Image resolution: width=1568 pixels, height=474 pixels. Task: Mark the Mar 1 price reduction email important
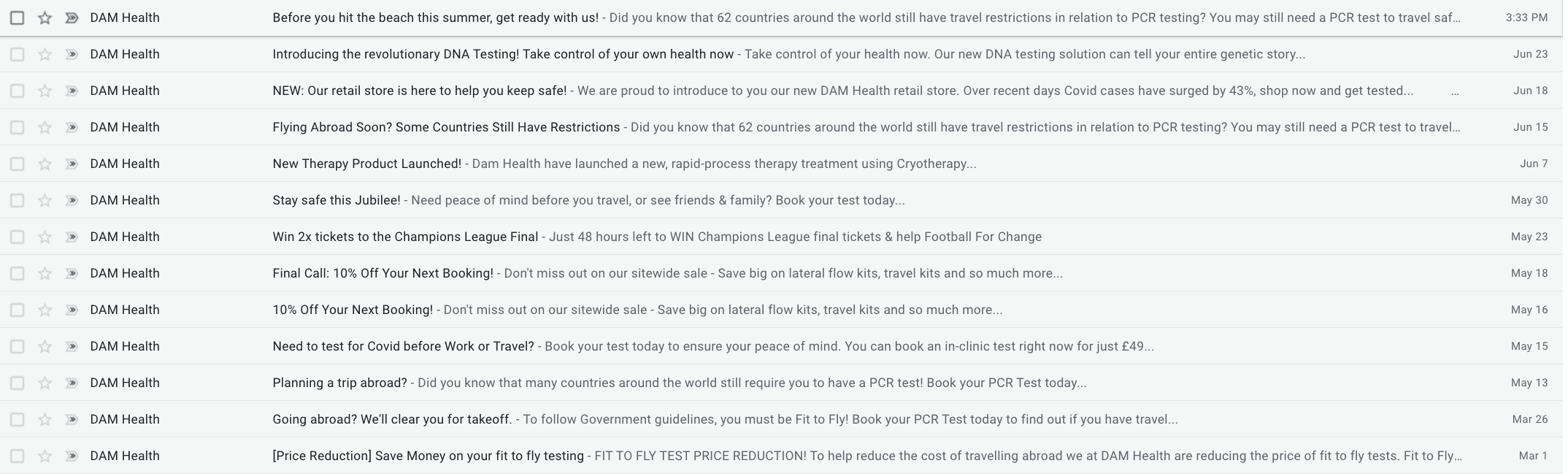point(72,456)
